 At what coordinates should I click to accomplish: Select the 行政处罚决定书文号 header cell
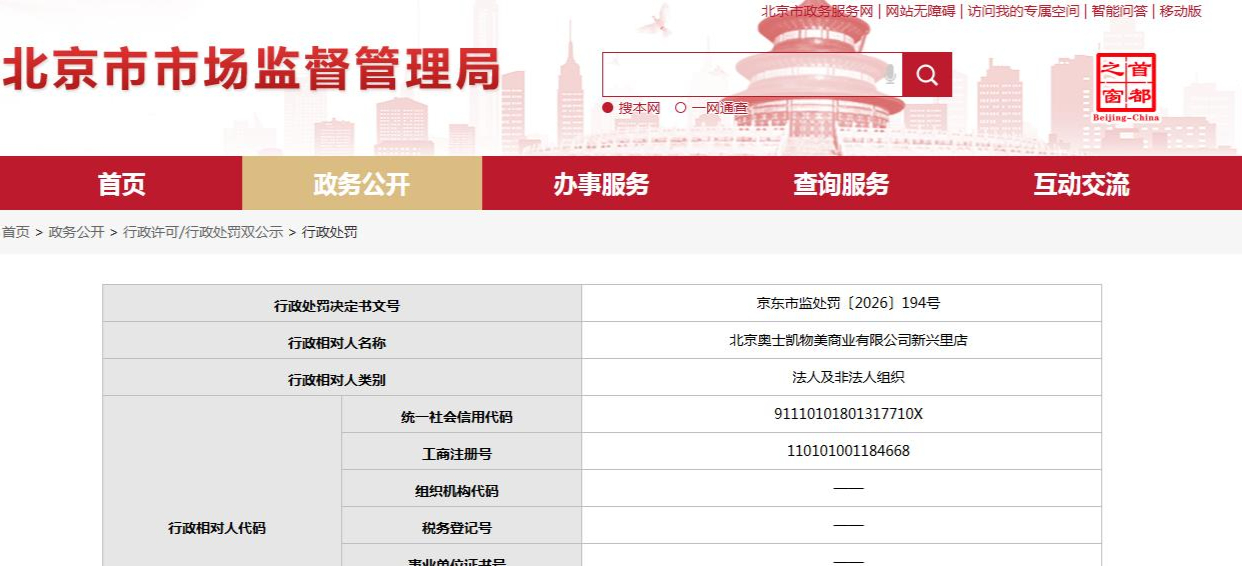click(x=342, y=304)
